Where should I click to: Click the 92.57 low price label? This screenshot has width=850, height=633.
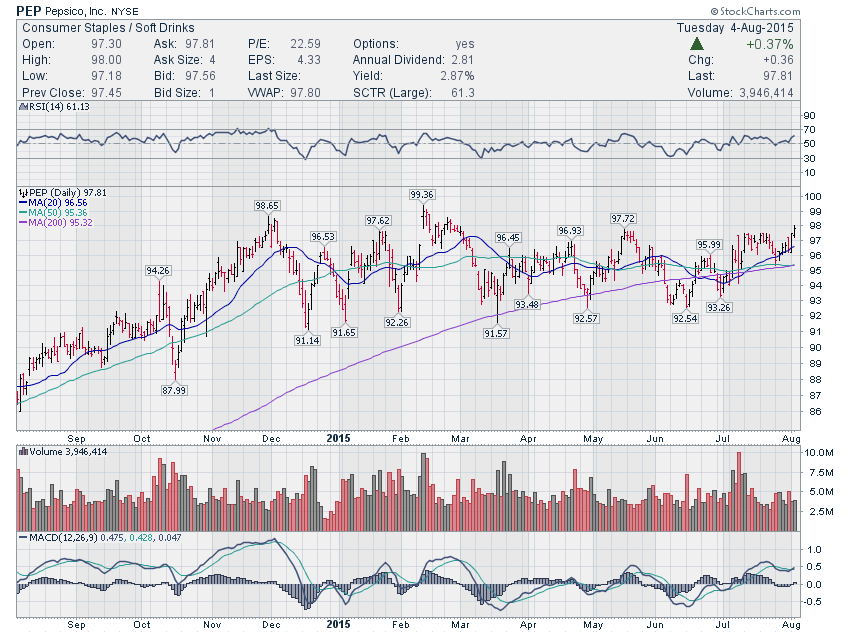(585, 318)
